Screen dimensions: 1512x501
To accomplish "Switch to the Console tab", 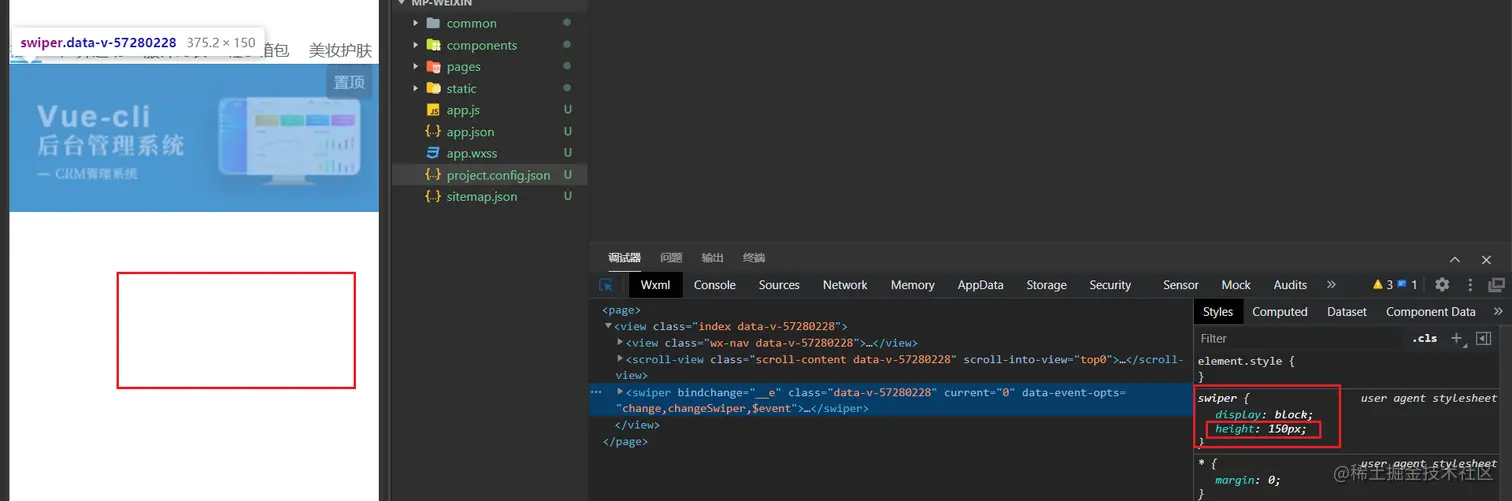I will (x=714, y=285).
